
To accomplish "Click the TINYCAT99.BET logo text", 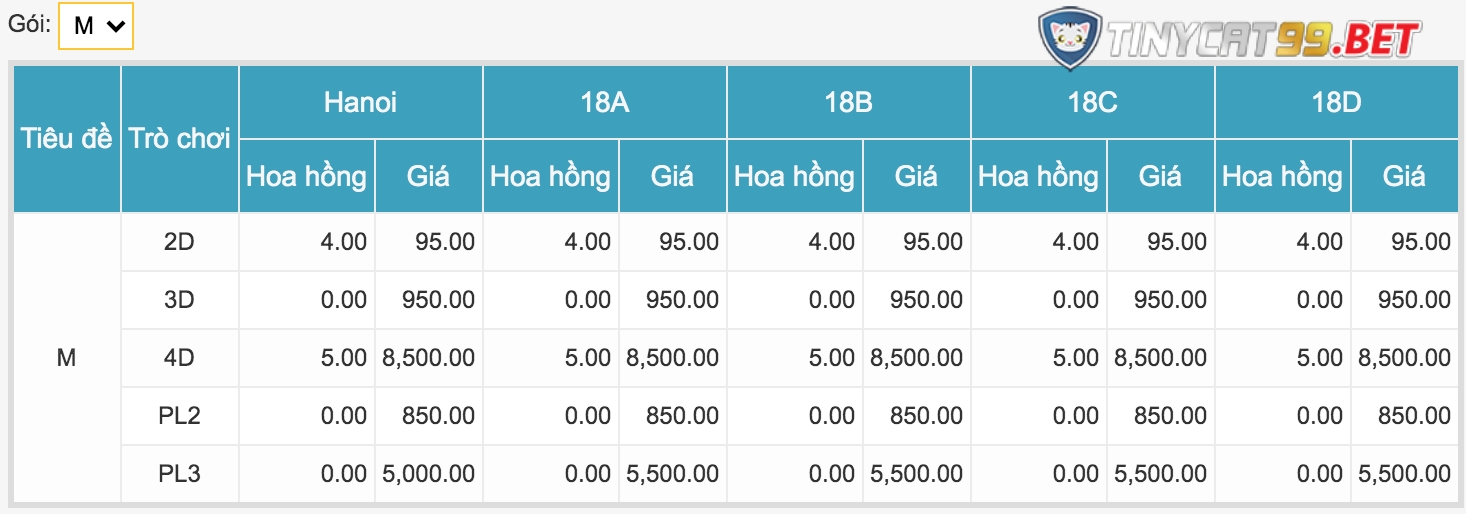I will pos(1263,39).
